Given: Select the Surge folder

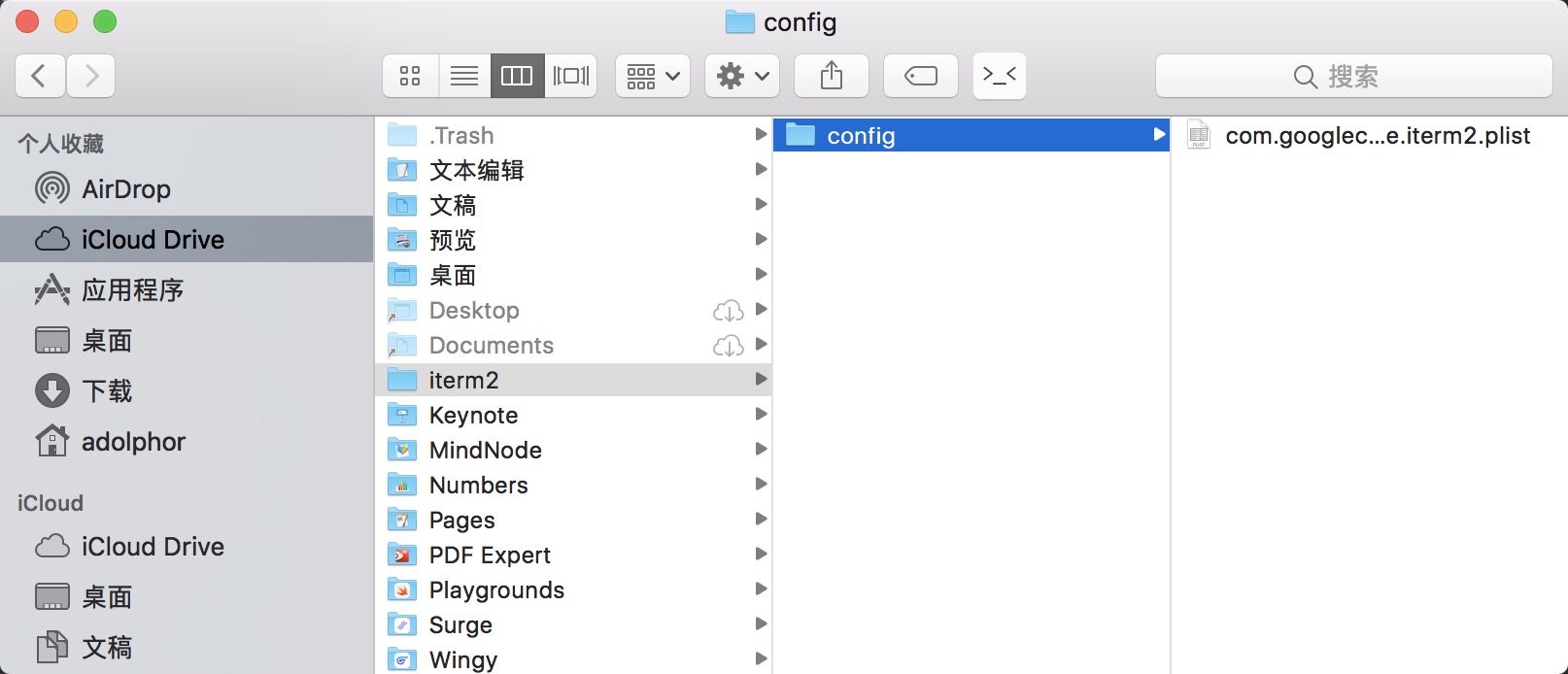Looking at the screenshot, I should click(x=573, y=624).
